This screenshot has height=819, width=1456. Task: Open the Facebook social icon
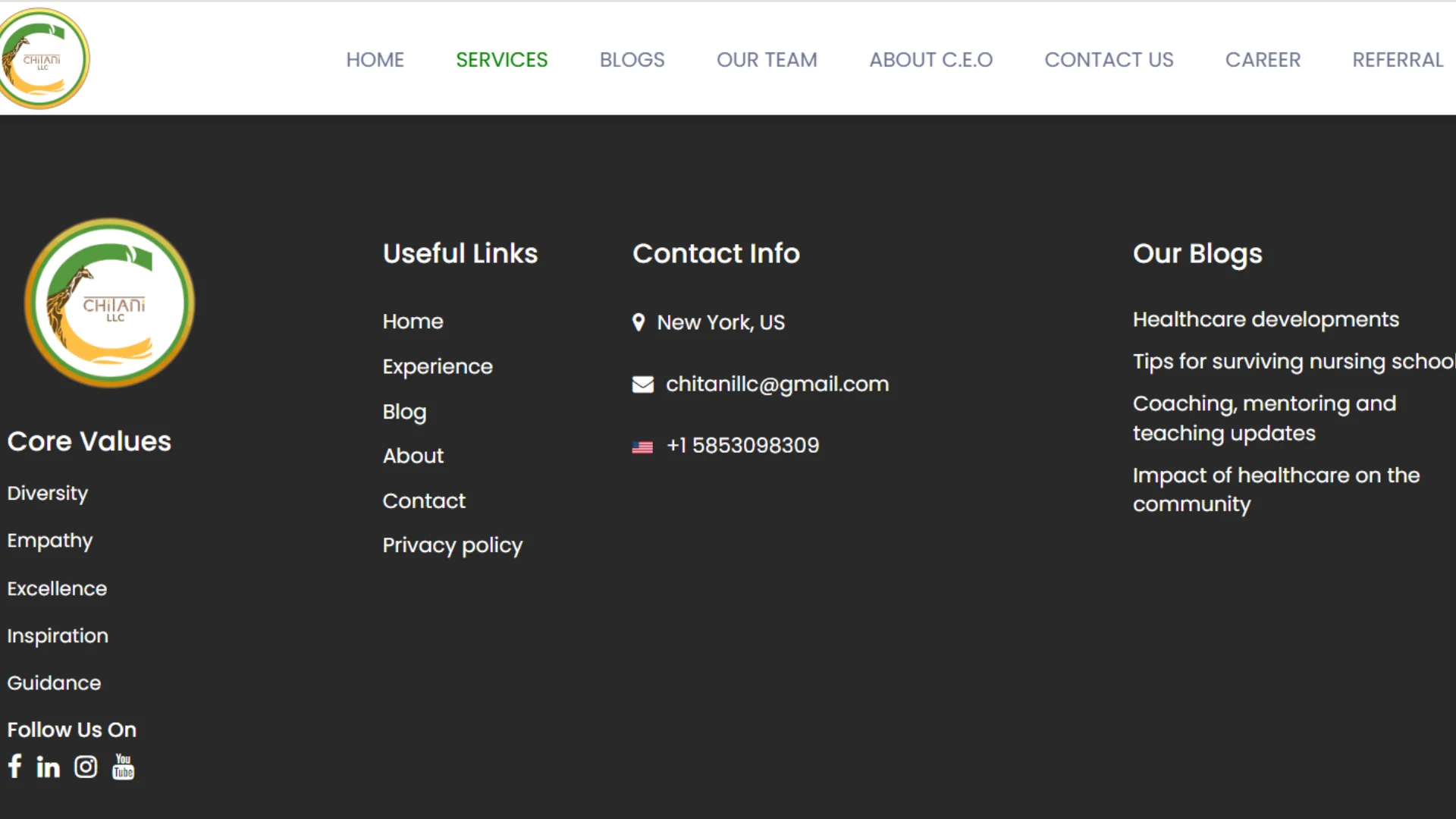pos(14,766)
